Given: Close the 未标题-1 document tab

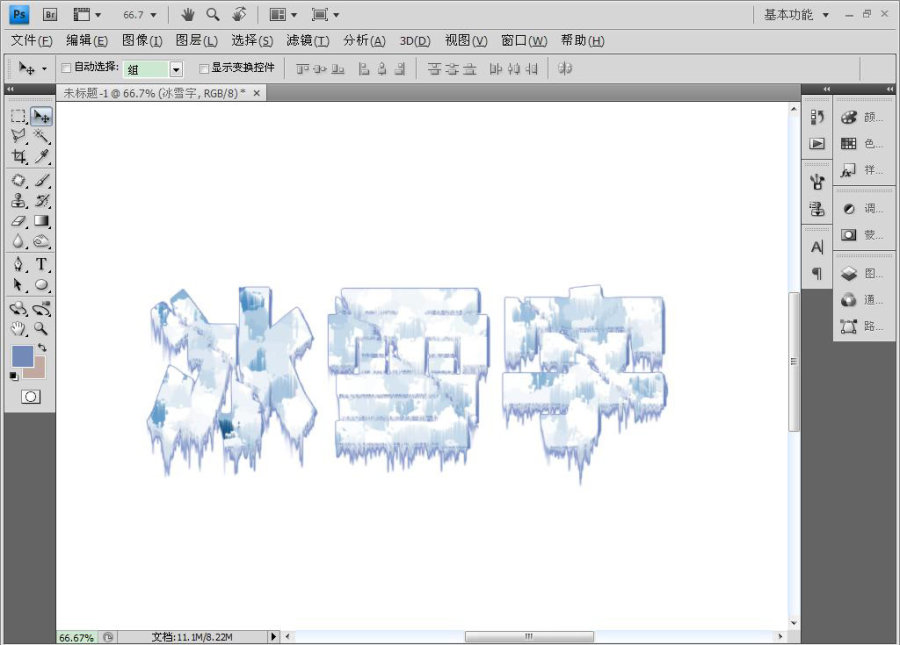Looking at the screenshot, I should (x=257, y=93).
